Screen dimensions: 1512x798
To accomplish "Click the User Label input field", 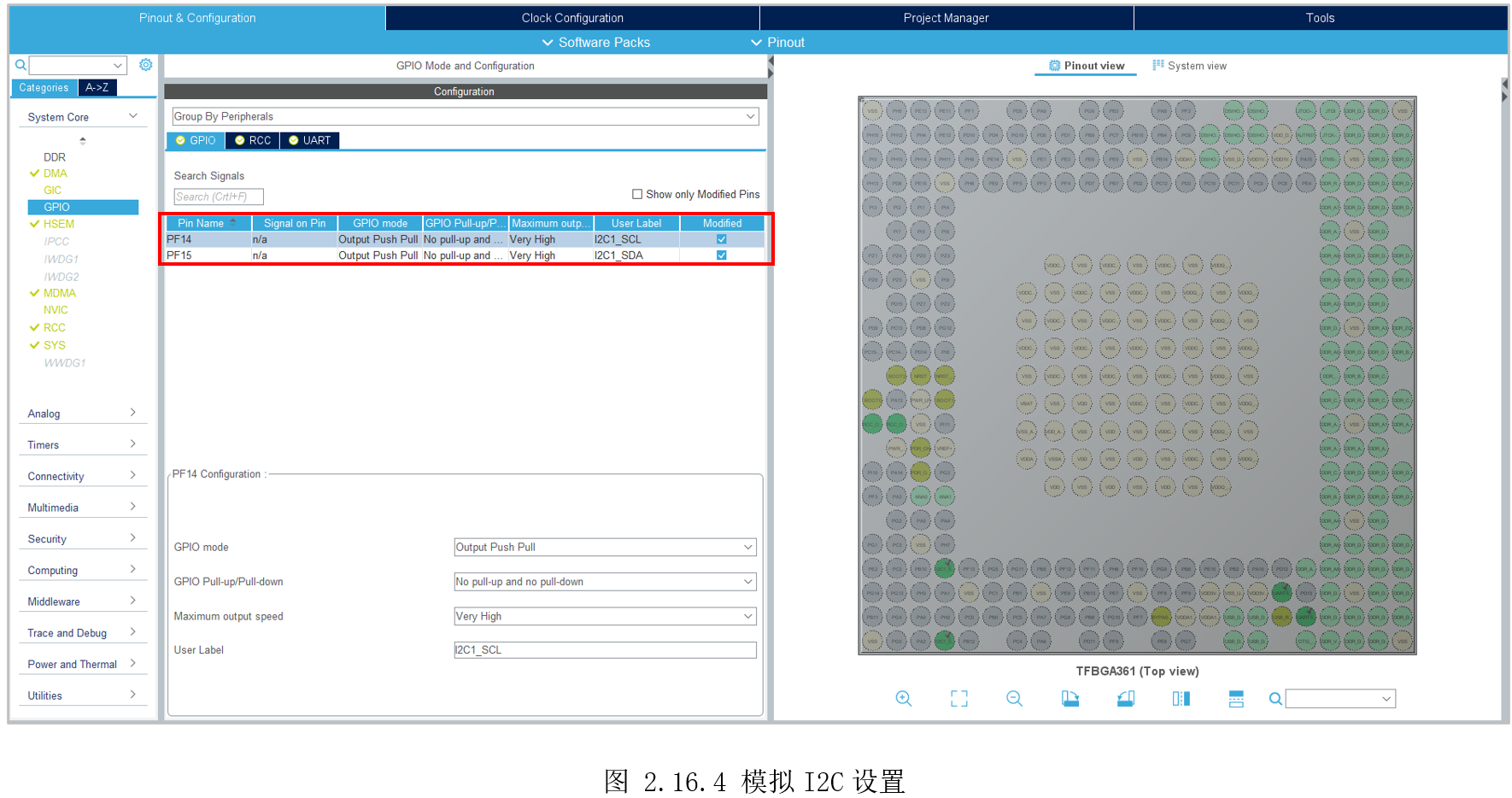I will click(605, 650).
